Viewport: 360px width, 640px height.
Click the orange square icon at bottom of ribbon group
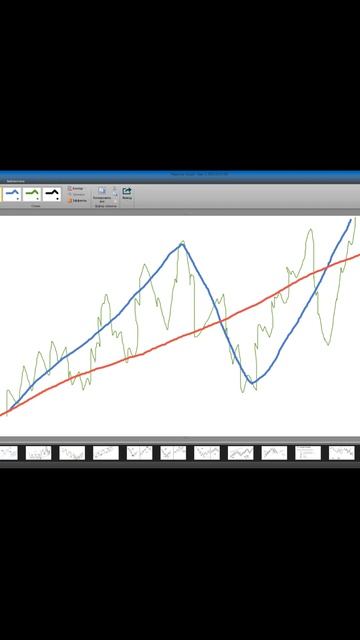(70, 200)
